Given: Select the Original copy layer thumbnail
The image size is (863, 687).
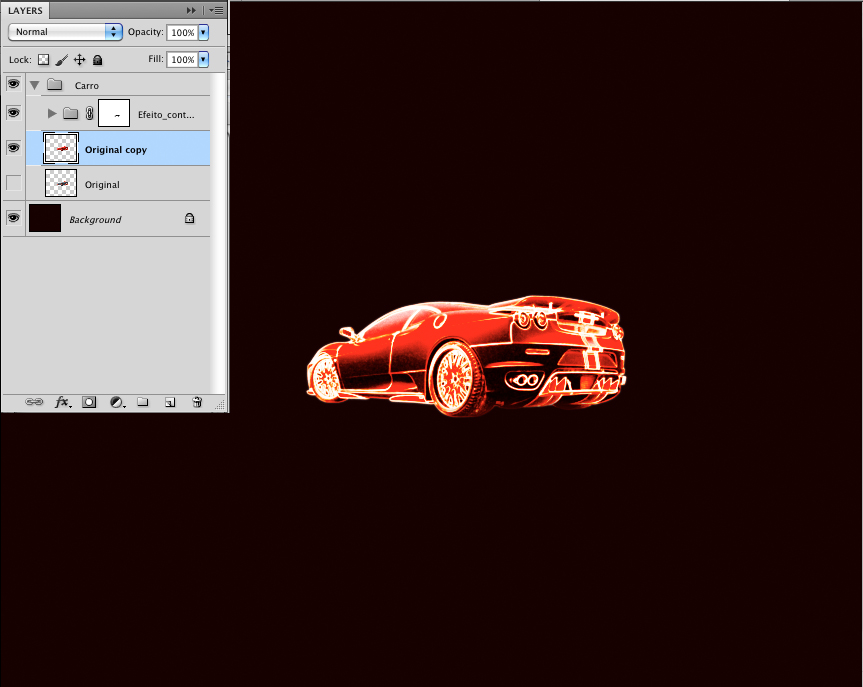Looking at the screenshot, I should (61, 148).
